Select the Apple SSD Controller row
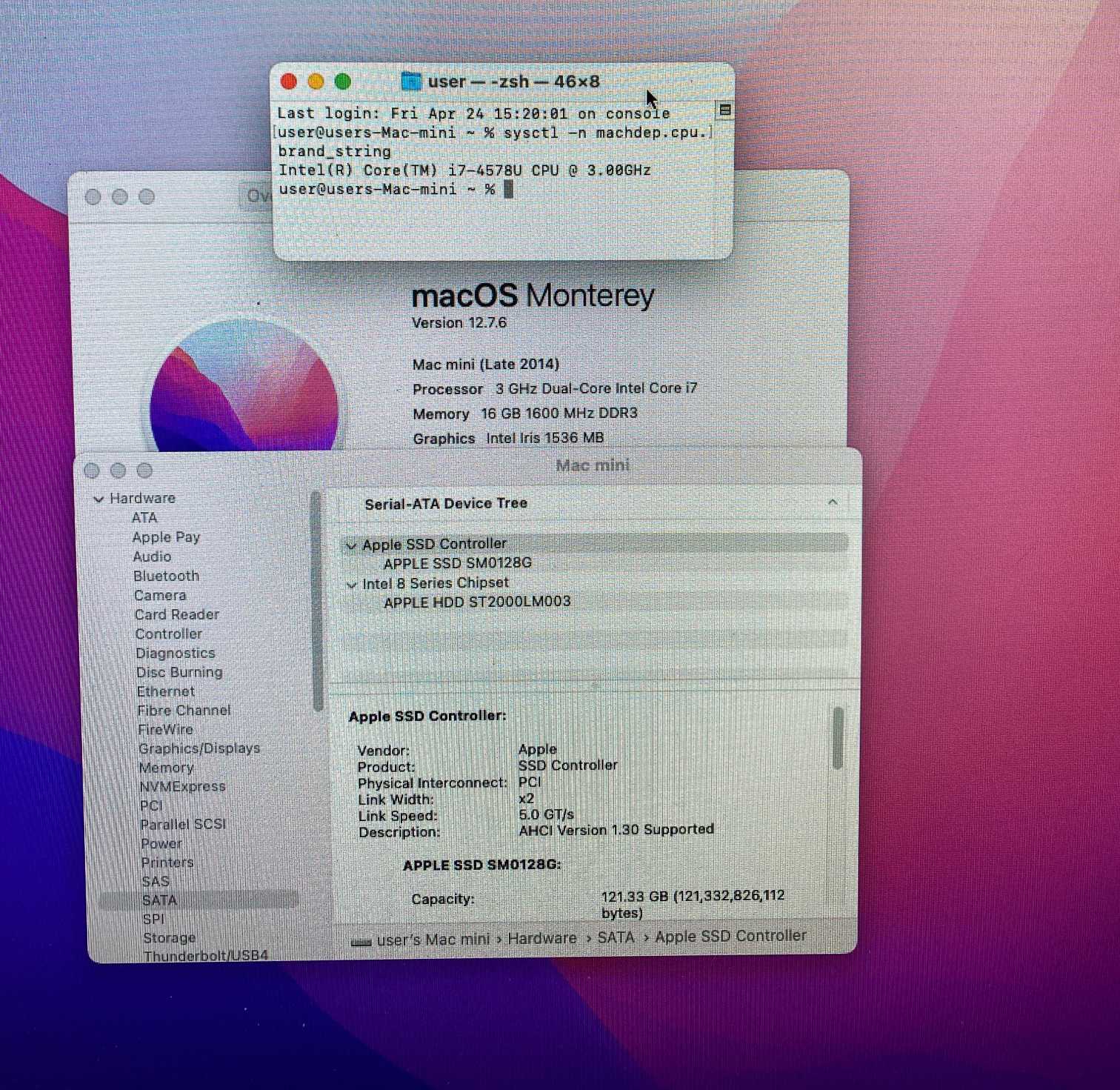Image resolution: width=1120 pixels, height=1090 pixels. pyautogui.click(x=595, y=544)
